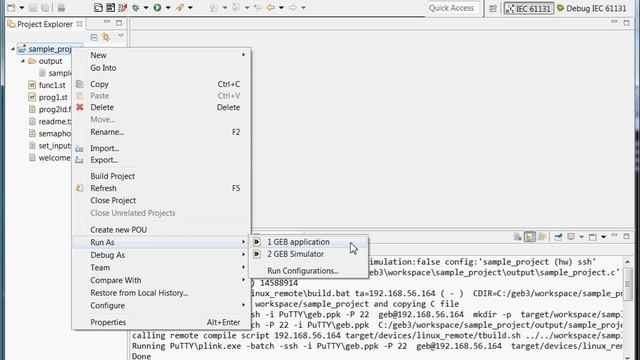Choose Build Project from context menu
640x360 pixels.
click(162, 176)
